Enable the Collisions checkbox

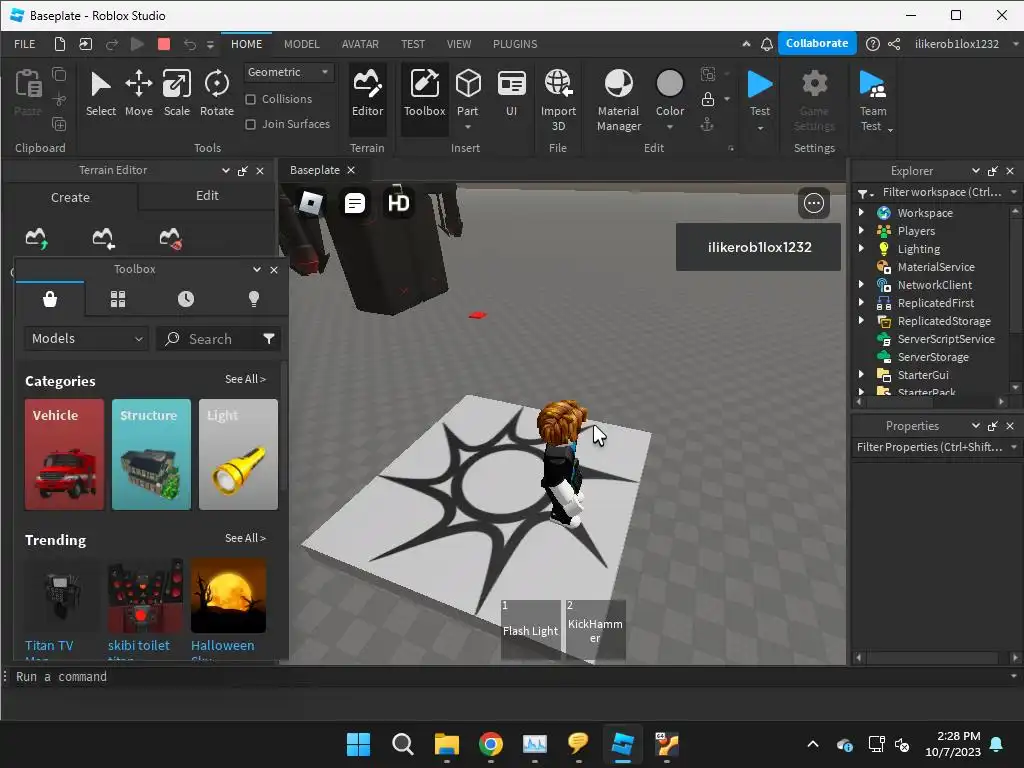pyautogui.click(x=250, y=99)
